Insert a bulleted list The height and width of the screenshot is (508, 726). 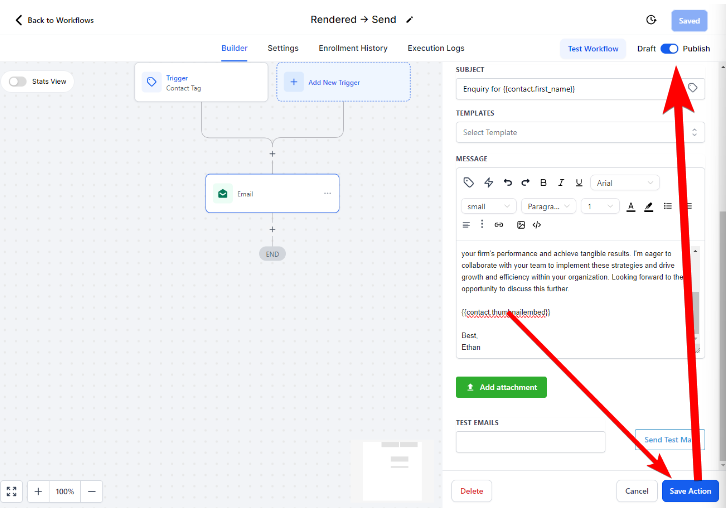coord(667,206)
